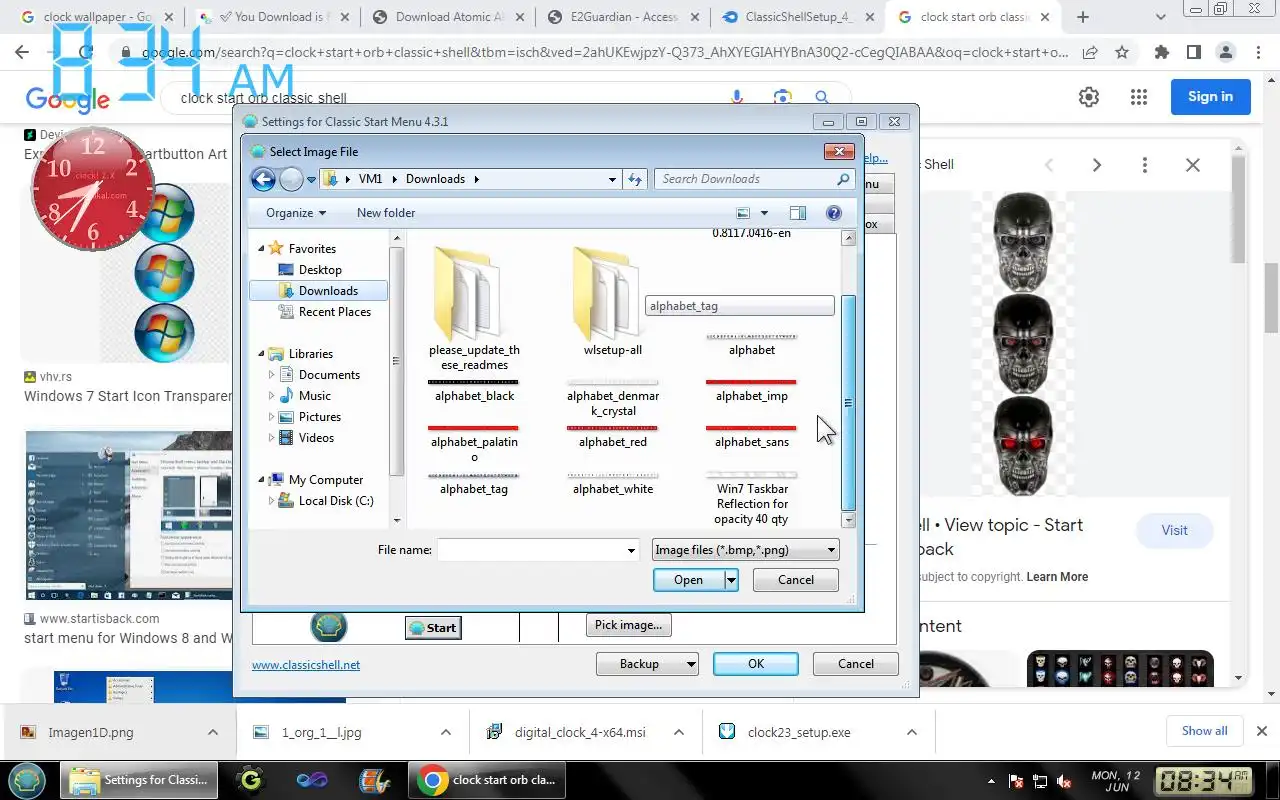Select Desktop in Favorites

(x=320, y=270)
